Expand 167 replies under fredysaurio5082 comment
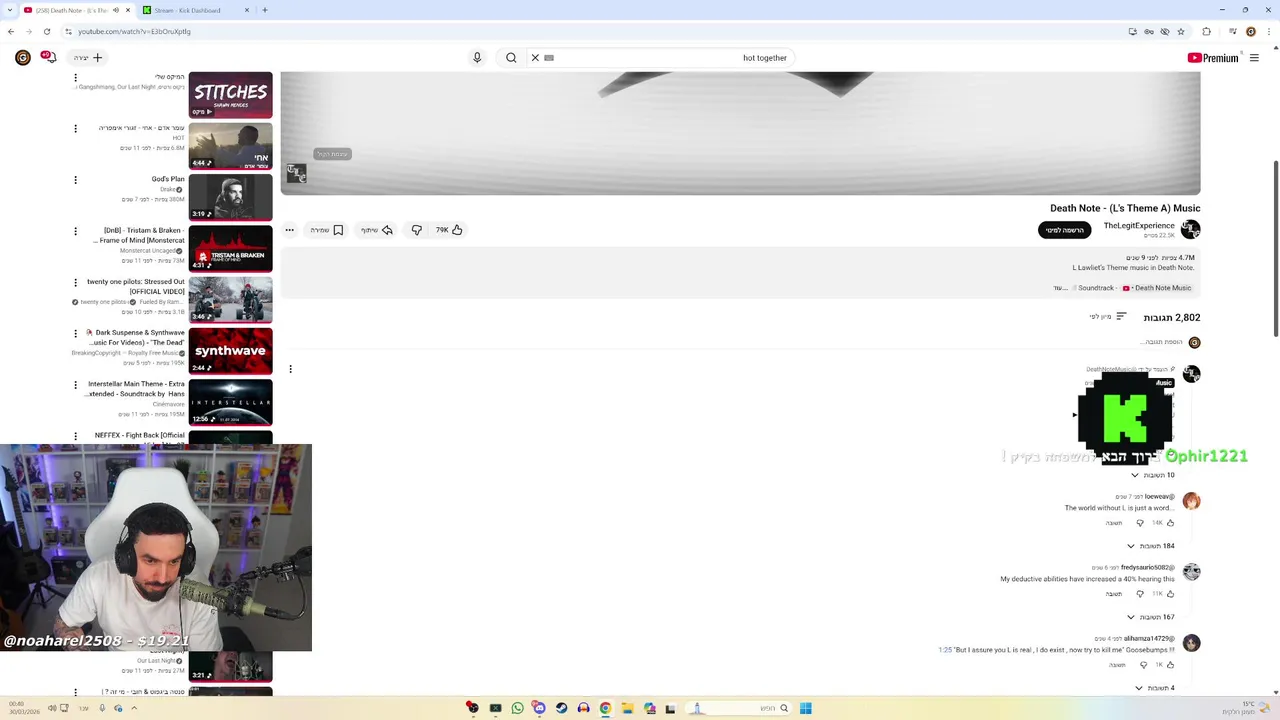Screen dimensions: 1280x720 click(1151, 617)
